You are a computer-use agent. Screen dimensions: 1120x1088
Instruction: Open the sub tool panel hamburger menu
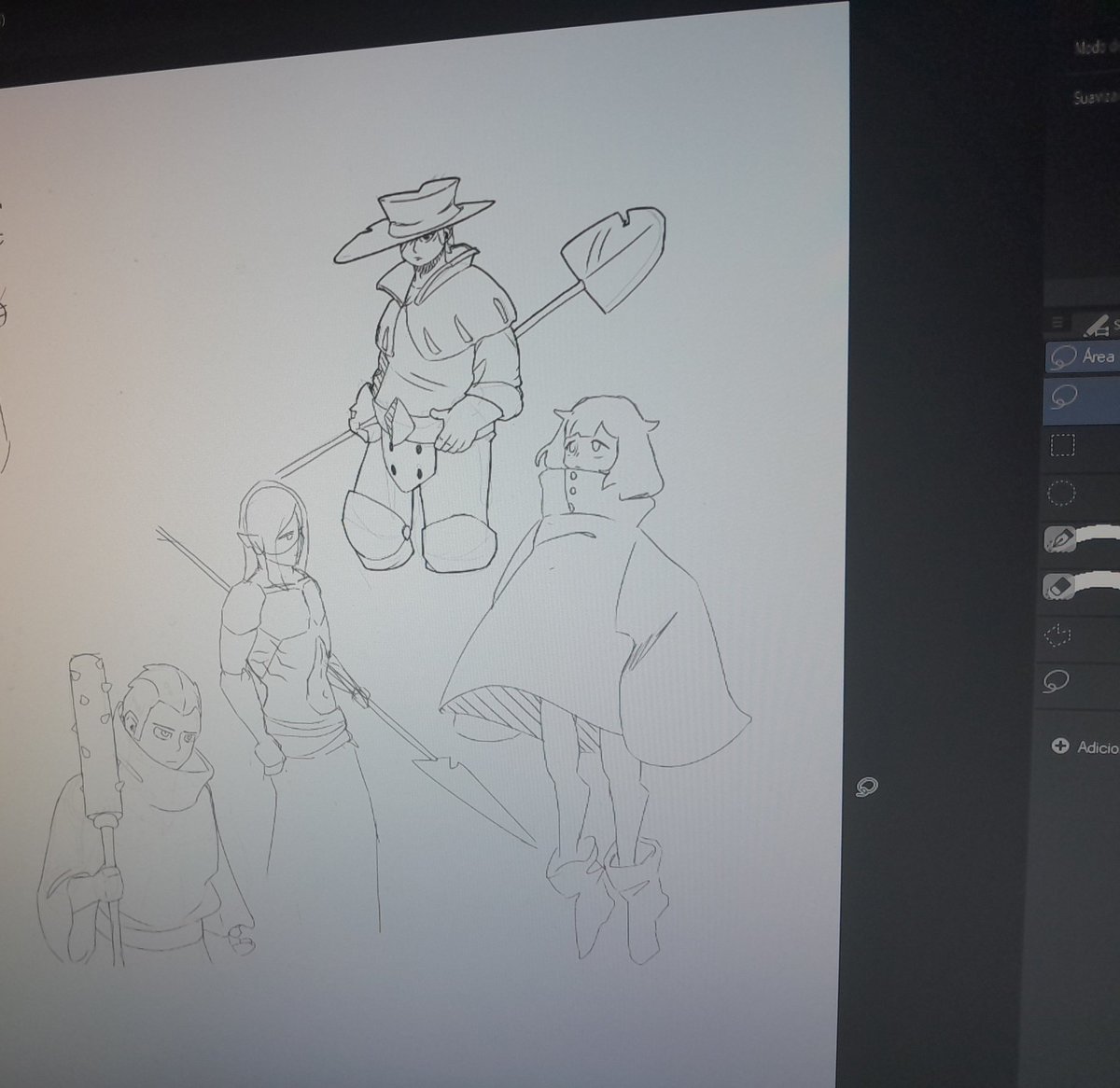point(1057,323)
